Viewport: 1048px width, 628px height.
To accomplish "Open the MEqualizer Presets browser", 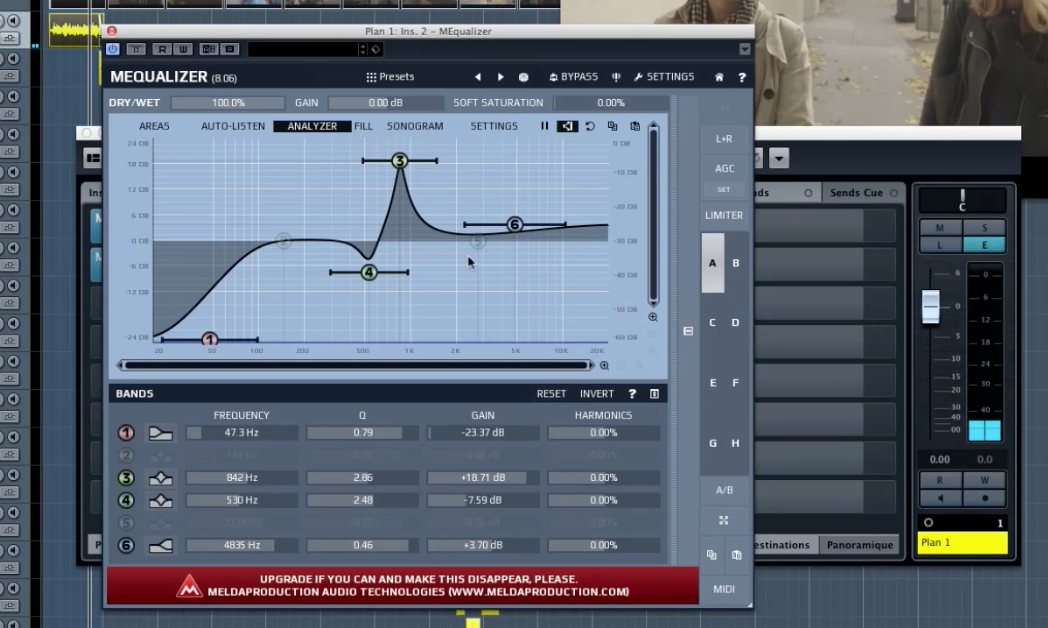I will tap(390, 77).
